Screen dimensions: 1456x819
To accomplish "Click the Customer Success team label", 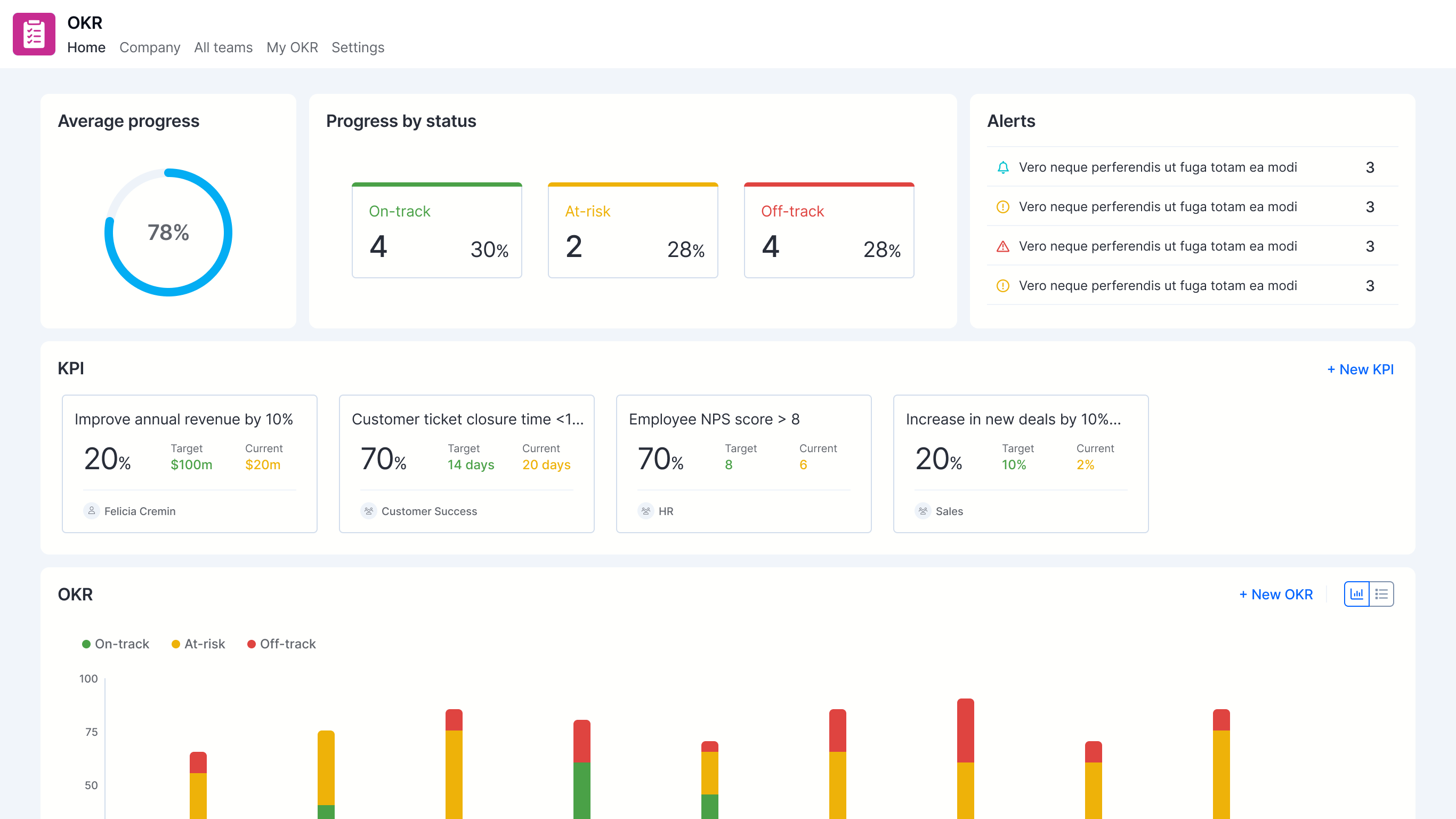I will coord(429,511).
